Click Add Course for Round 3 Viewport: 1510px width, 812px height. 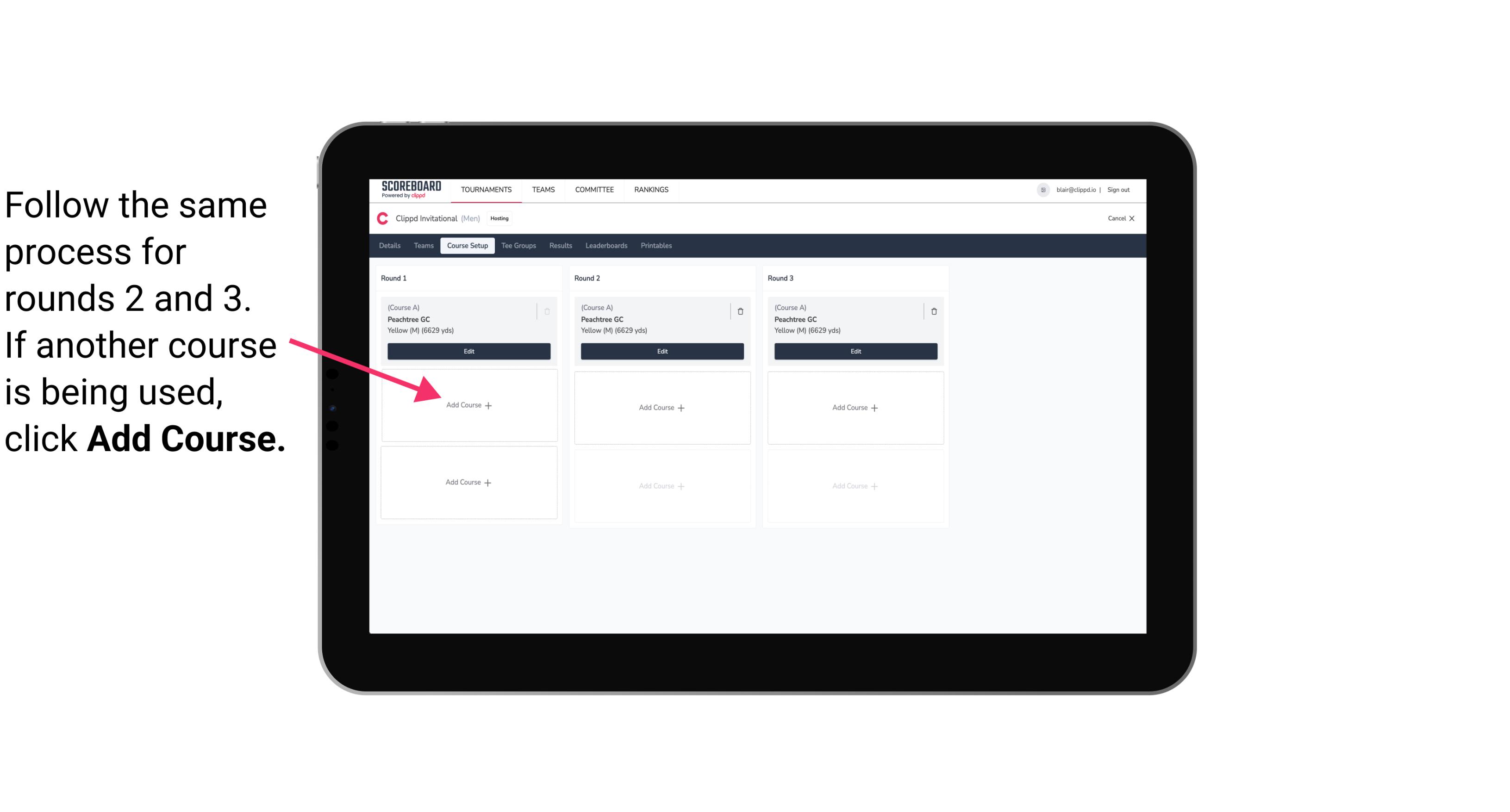(855, 407)
